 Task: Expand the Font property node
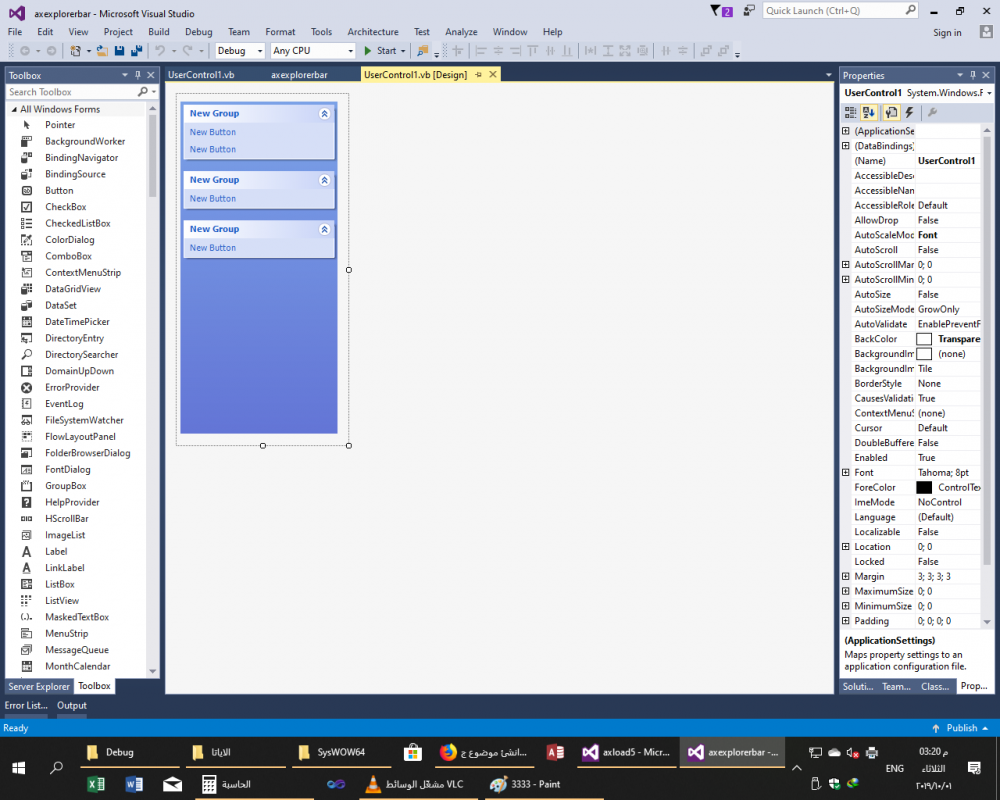(846, 473)
